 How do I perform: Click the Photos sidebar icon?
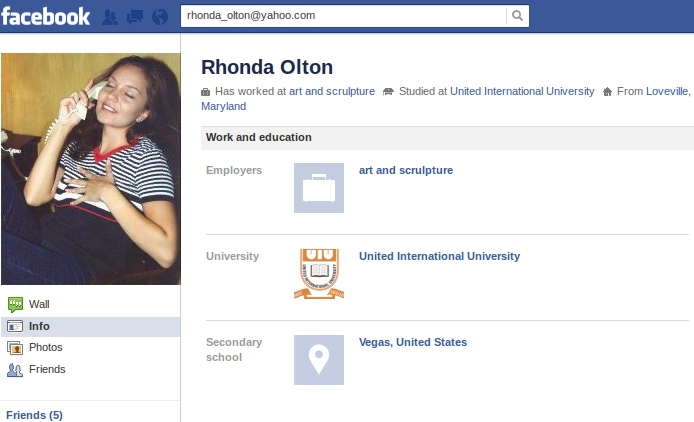pyautogui.click(x=15, y=348)
